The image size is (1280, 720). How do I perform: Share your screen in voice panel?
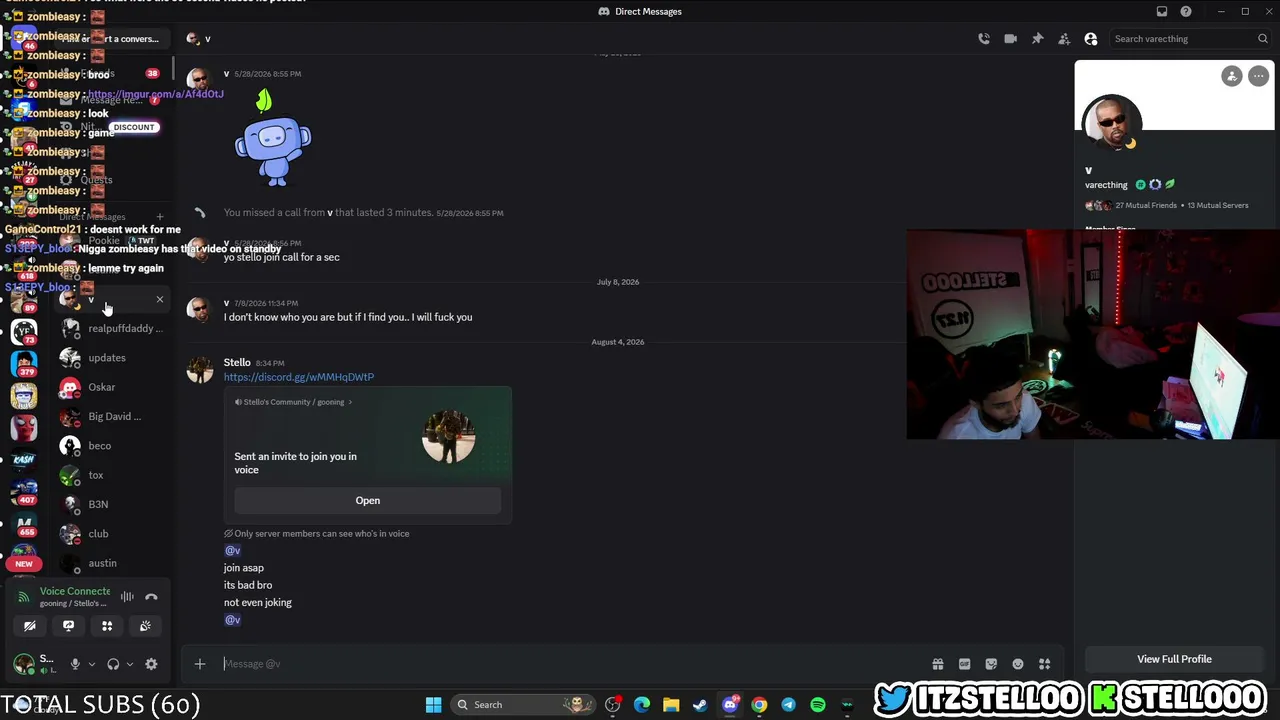(x=68, y=626)
